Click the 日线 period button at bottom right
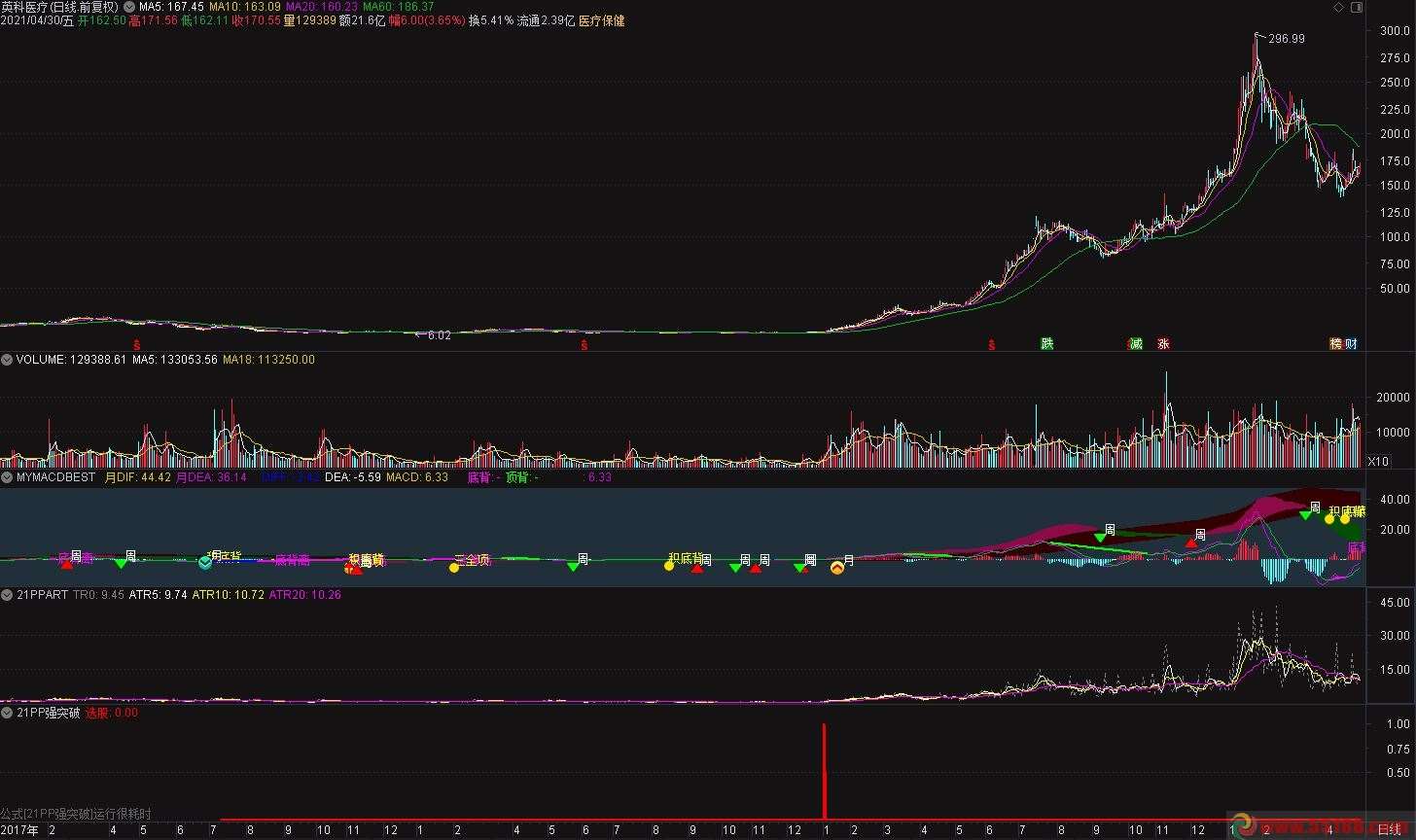The image size is (1416, 840). click(x=1389, y=829)
